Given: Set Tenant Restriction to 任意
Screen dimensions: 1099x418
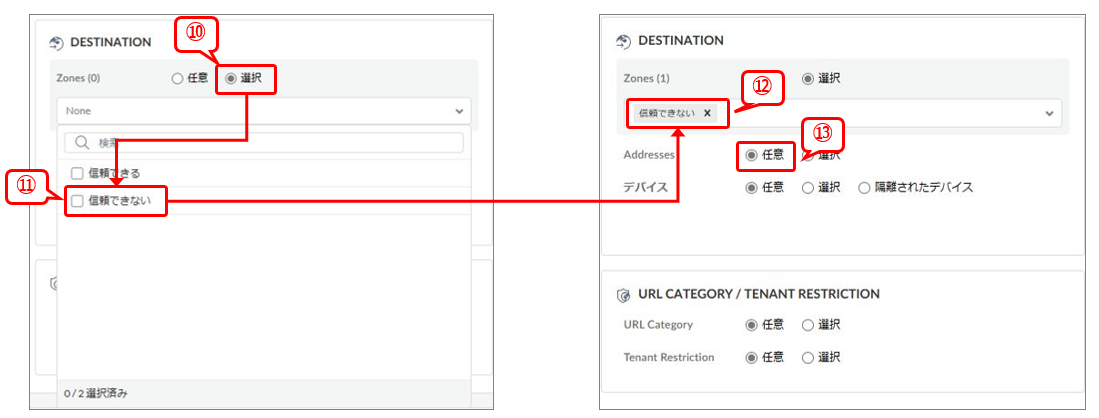Looking at the screenshot, I should (752, 357).
